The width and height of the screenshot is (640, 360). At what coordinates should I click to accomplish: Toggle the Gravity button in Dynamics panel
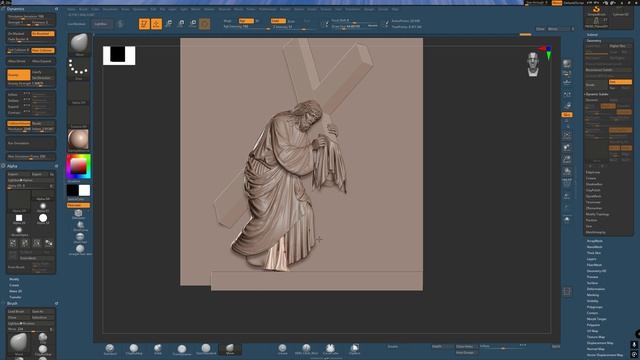click(x=19, y=75)
